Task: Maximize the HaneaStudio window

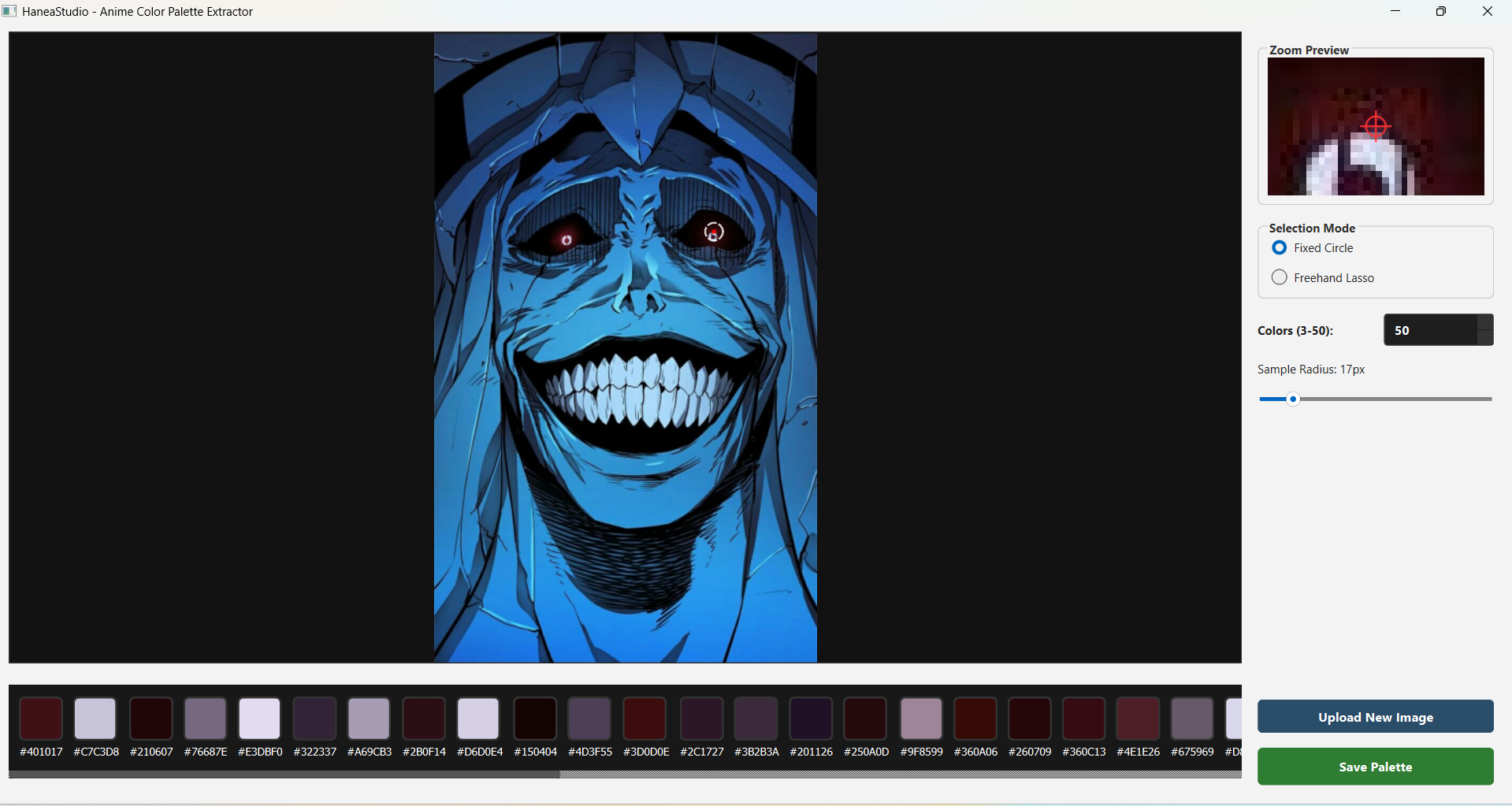Action: click(x=1441, y=11)
